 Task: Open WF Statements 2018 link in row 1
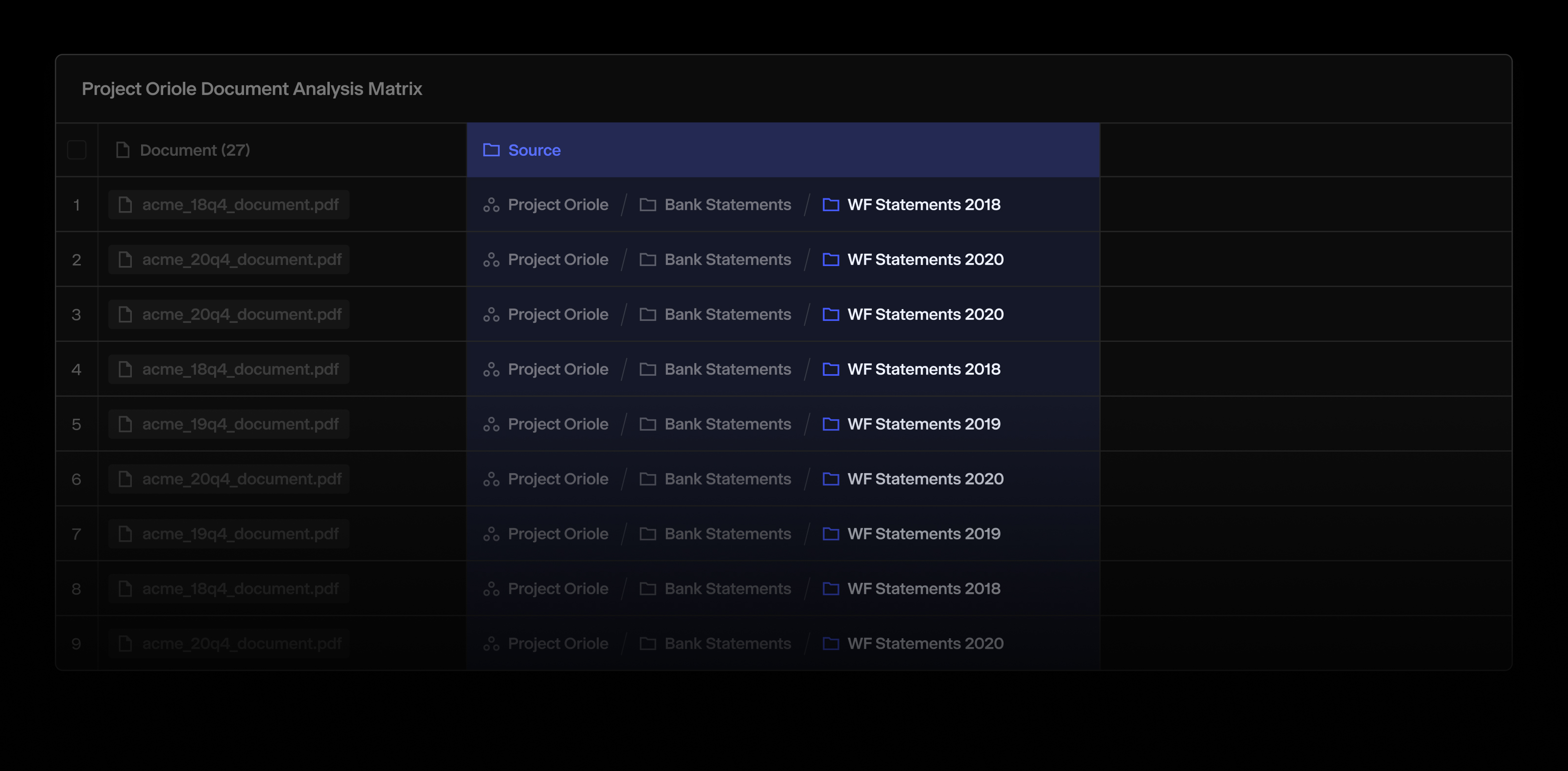click(923, 205)
